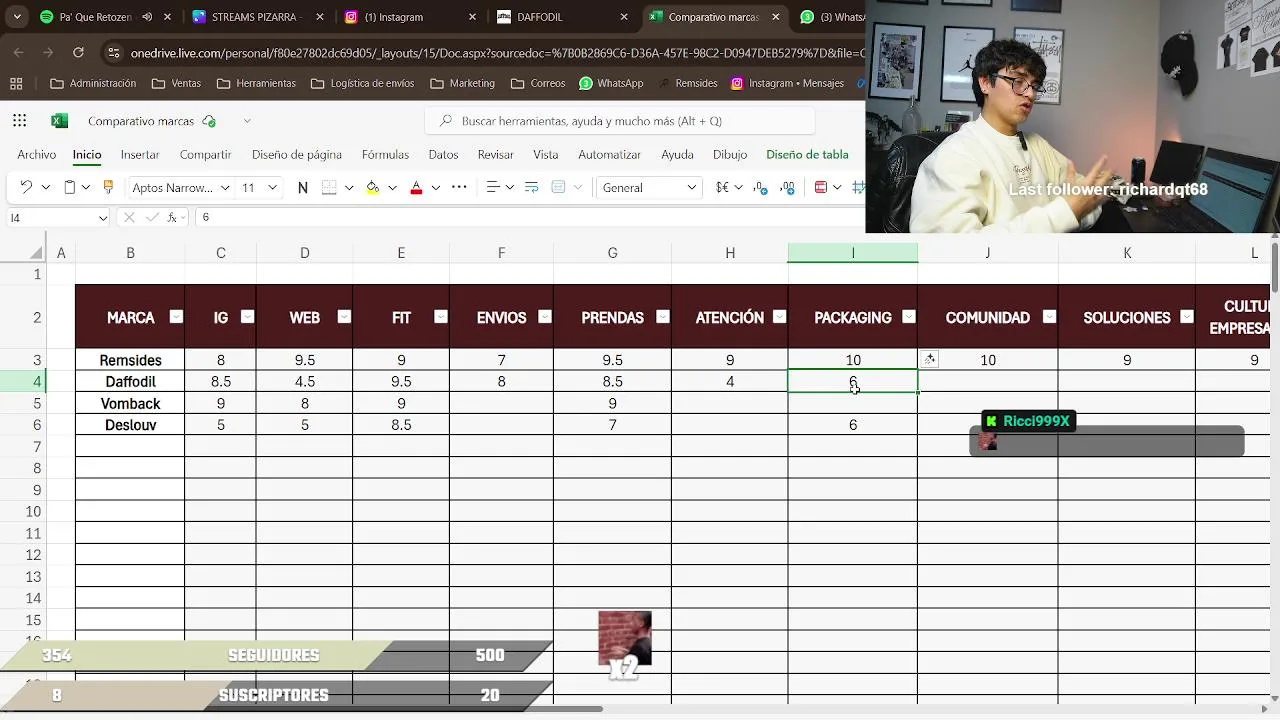Open the Borders grid icon
The width and height of the screenshot is (1280, 720).
coord(329,187)
